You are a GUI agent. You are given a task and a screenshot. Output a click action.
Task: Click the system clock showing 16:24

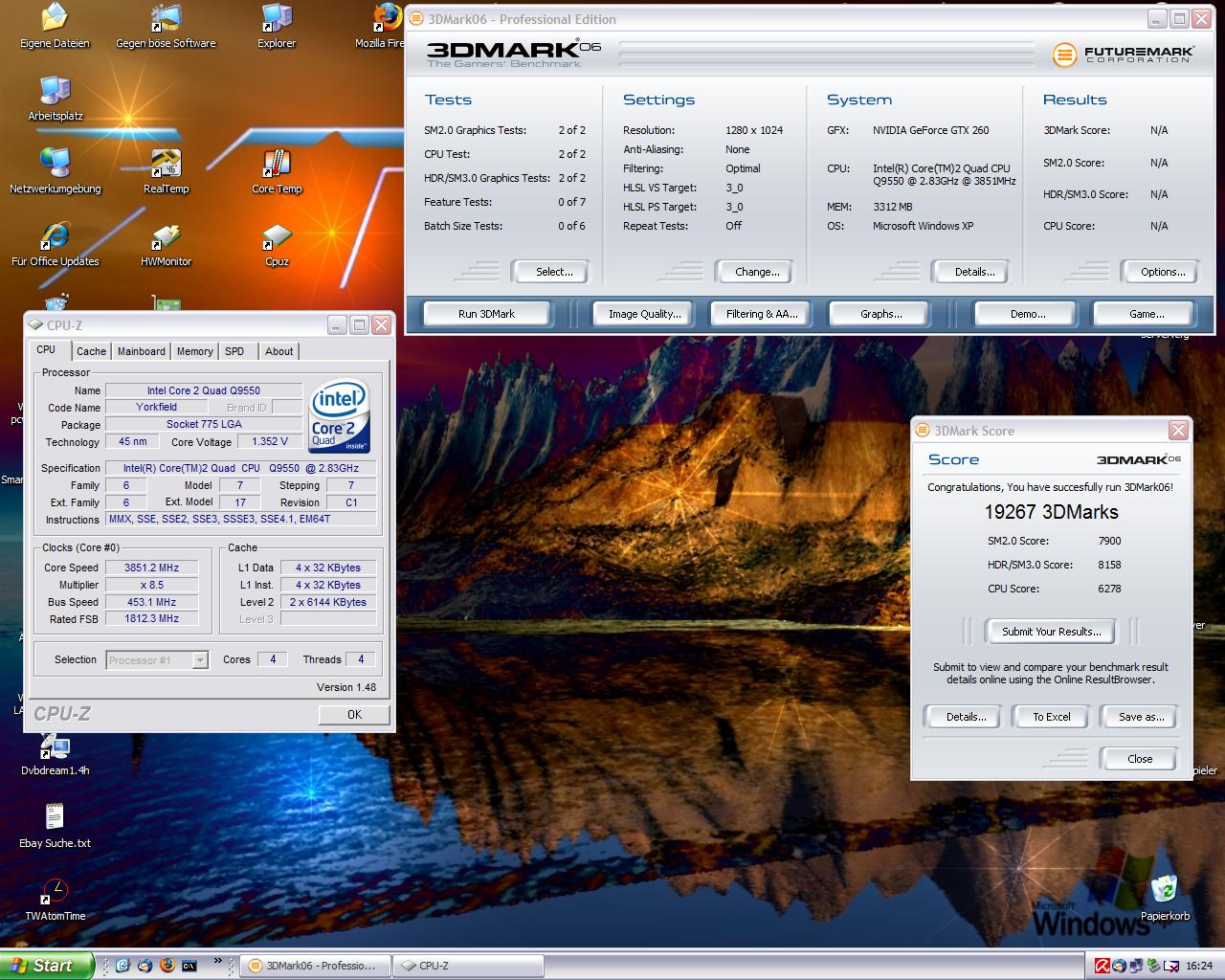click(x=1198, y=967)
